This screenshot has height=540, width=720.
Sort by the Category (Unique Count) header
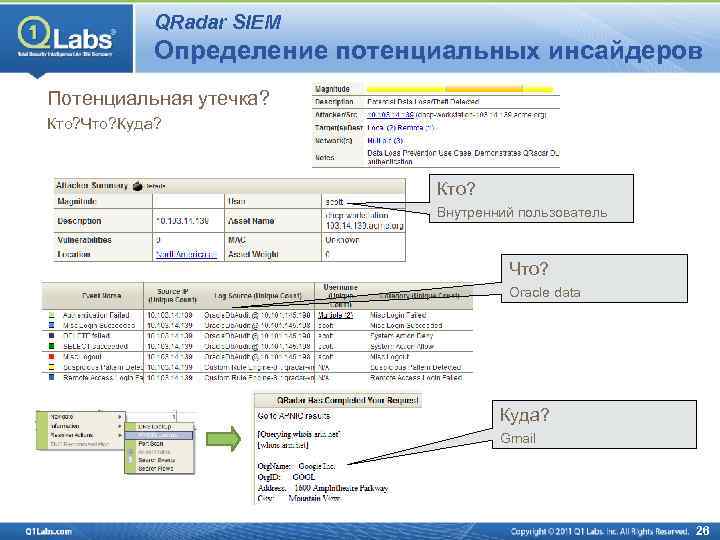point(419,296)
